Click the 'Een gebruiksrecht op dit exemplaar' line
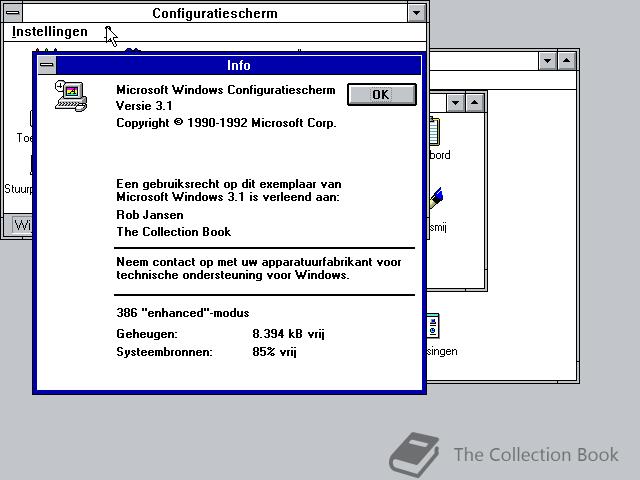640x480 pixels. pos(229,184)
